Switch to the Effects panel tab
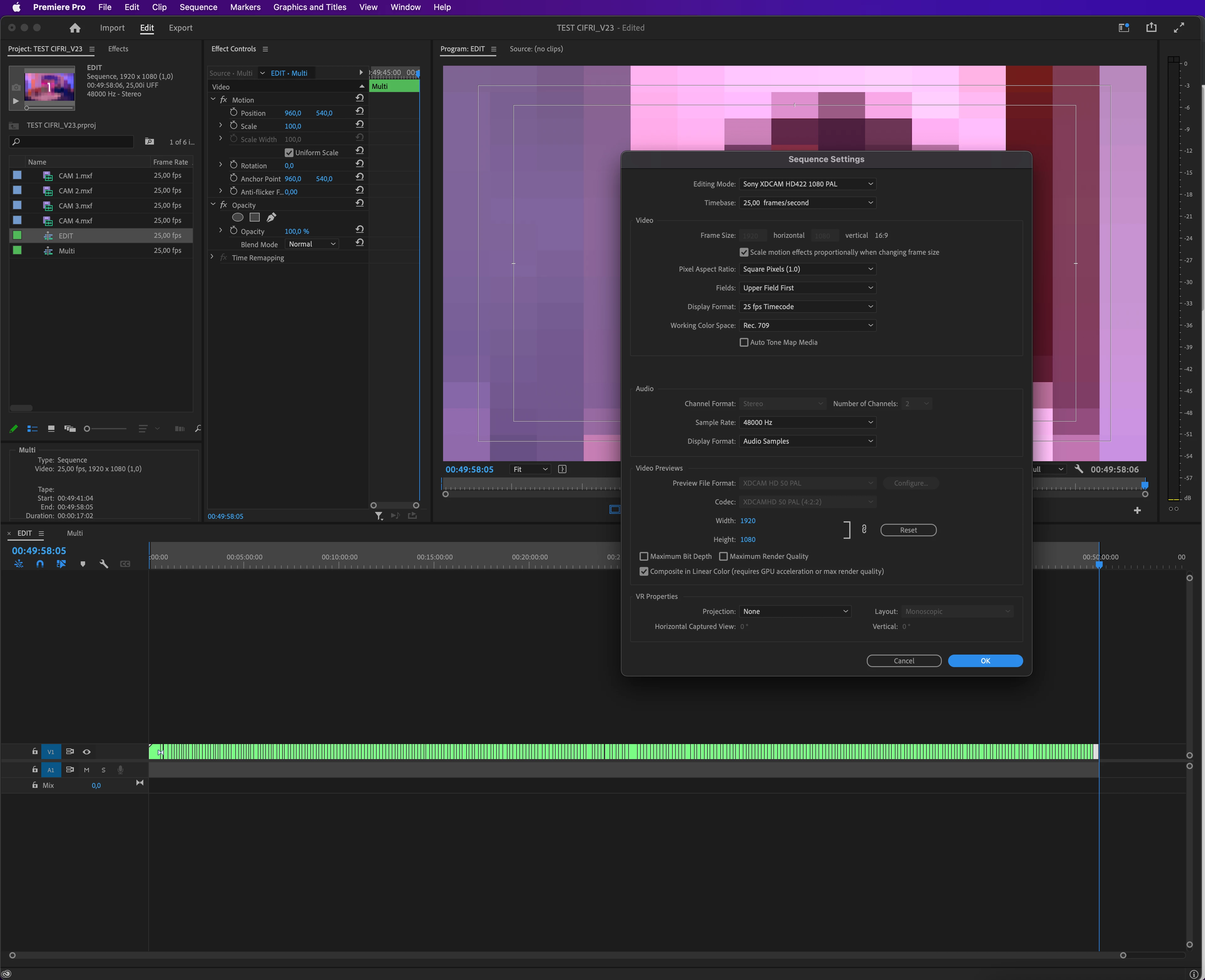1205x980 pixels. [118, 49]
